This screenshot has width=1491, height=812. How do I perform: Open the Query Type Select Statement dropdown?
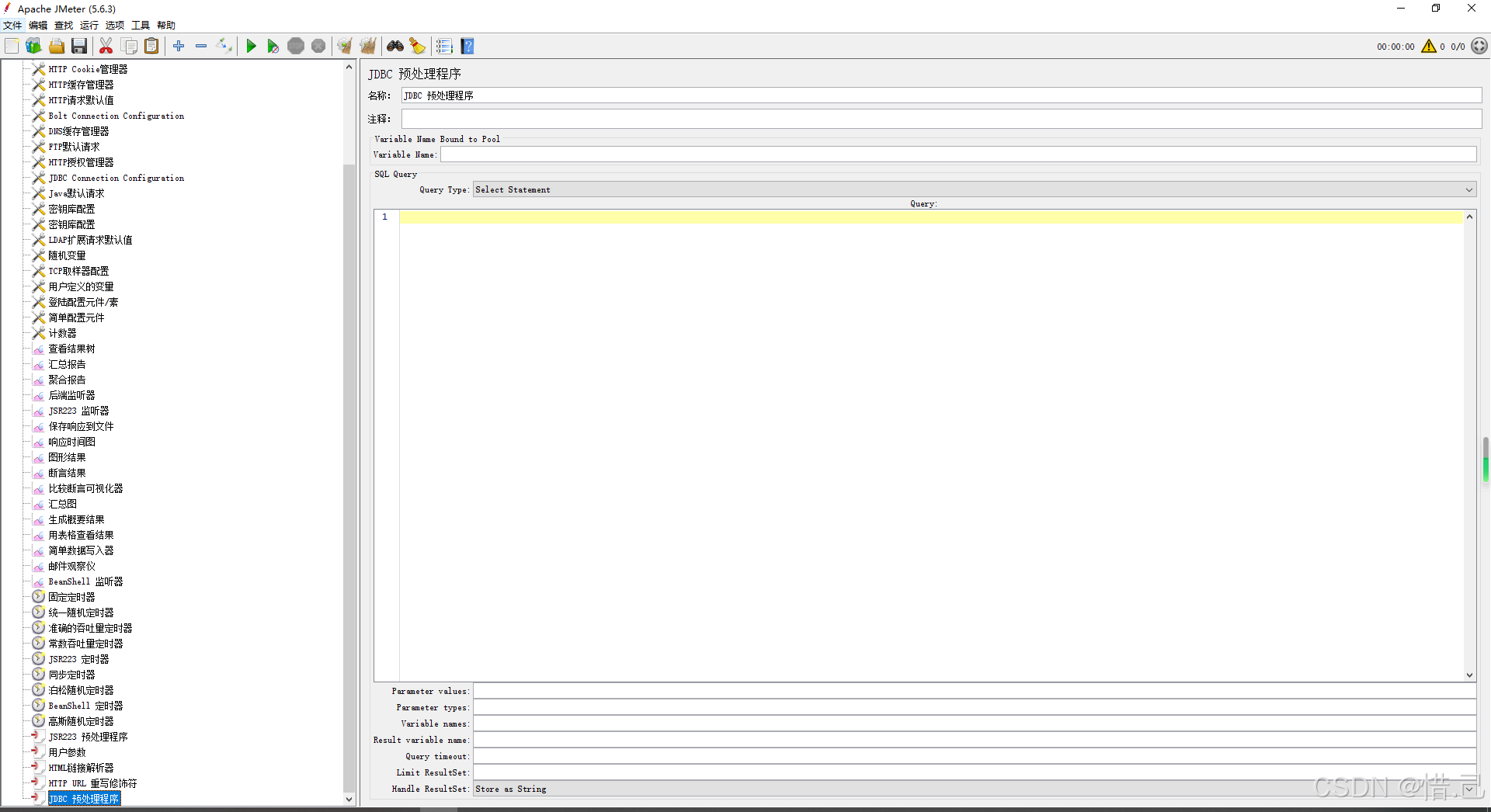(x=975, y=189)
